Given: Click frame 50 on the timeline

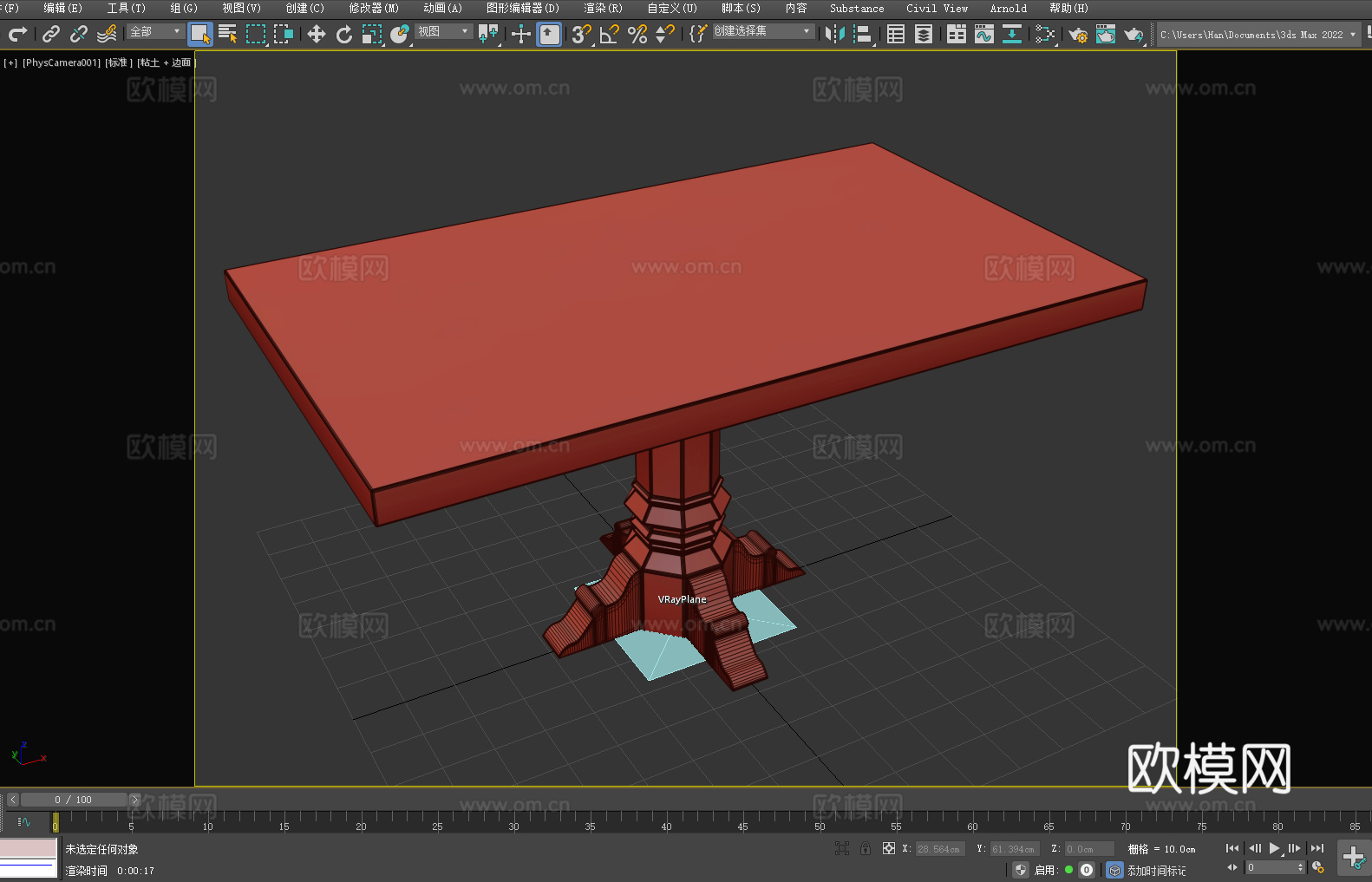Looking at the screenshot, I should pos(820,820).
